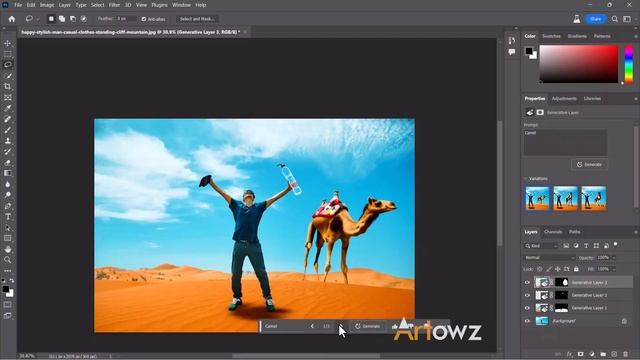640x360 pixels.
Task: Select the Crop tool
Action: point(7,87)
